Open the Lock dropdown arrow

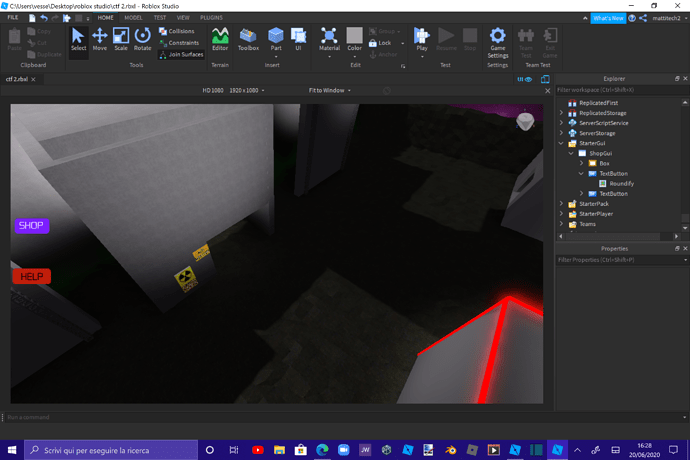pyautogui.click(x=402, y=43)
